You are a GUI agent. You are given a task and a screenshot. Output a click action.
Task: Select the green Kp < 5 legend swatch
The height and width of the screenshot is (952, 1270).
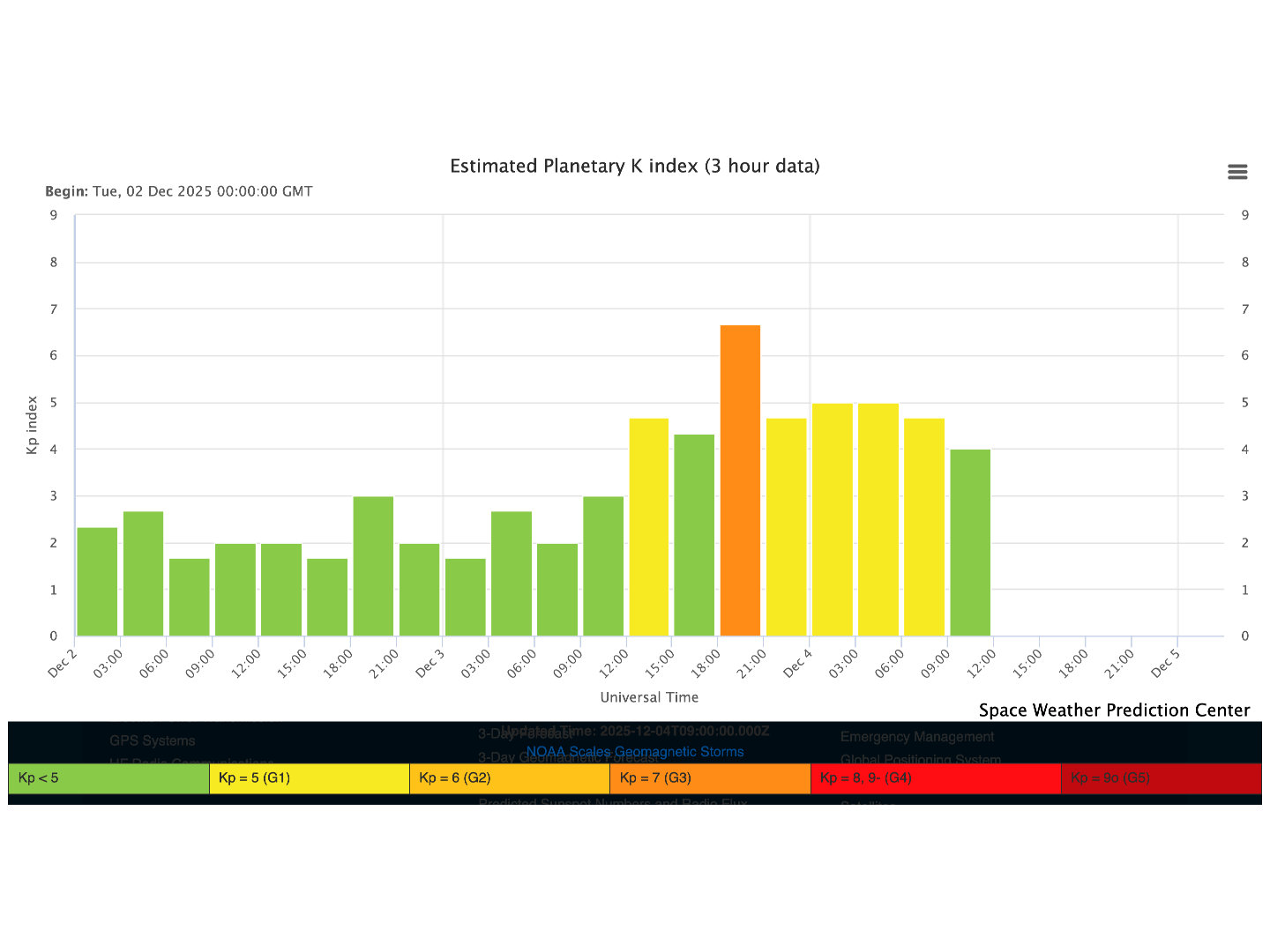[x=108, y=778]
